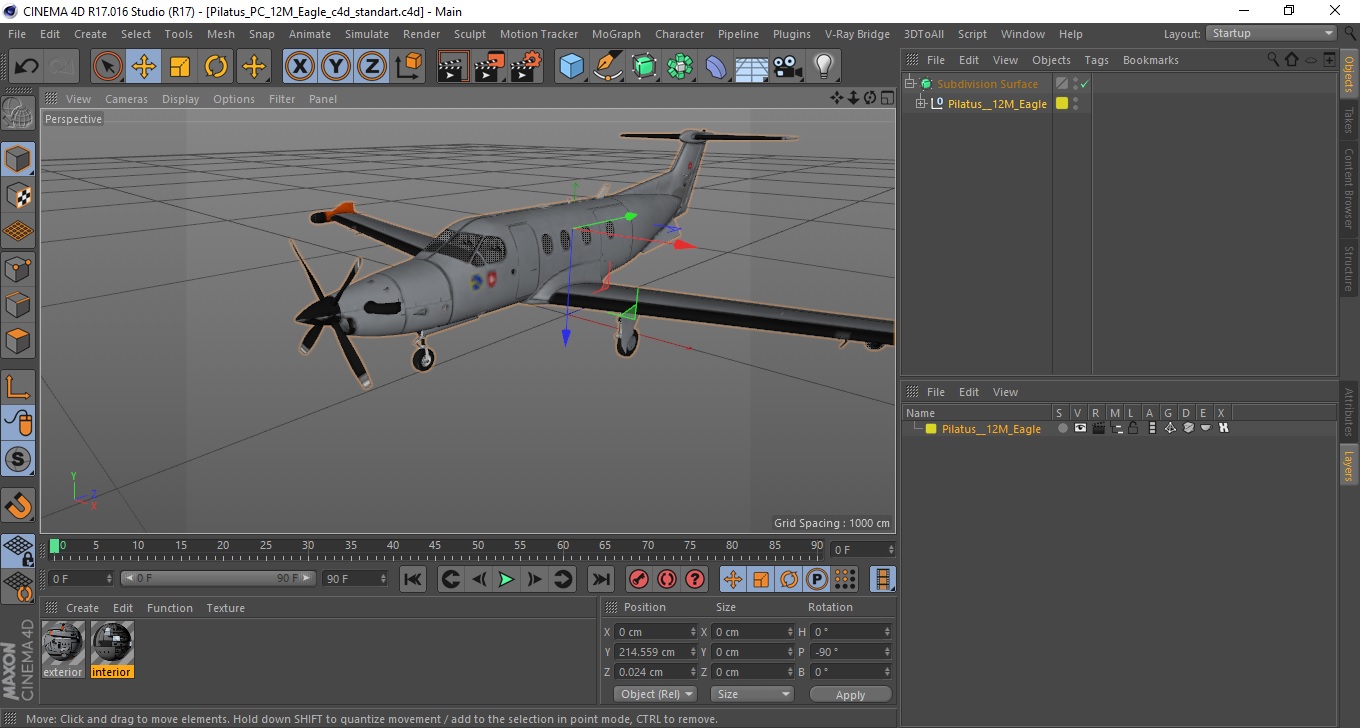1360x728 pixels.
Task: Open the Object (Rel) coordinate dropdown
Action: click(655, 694)
